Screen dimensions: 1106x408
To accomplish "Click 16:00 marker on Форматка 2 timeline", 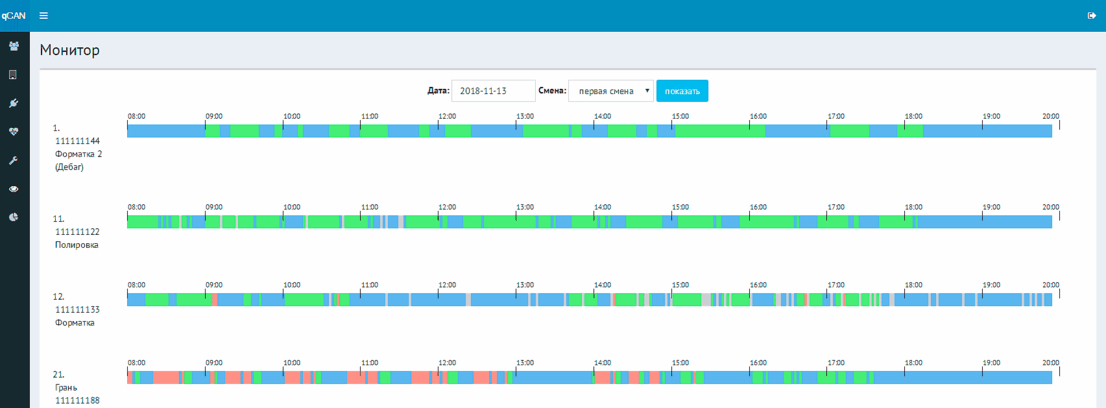I will 758,116.
